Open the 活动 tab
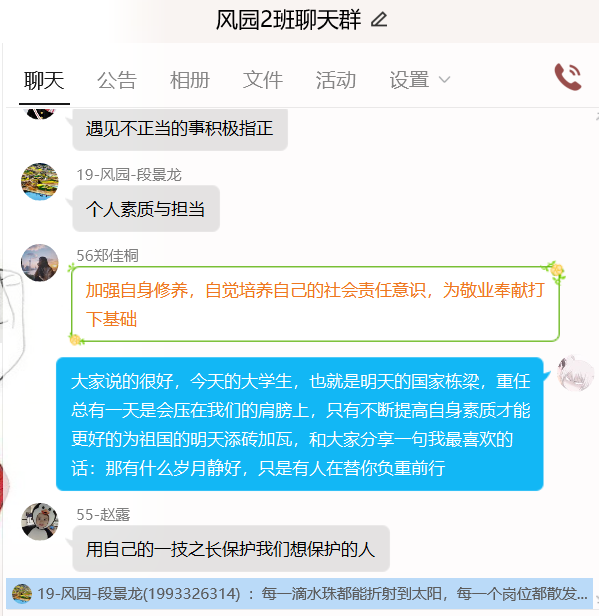This screenshot has height=616, width=599. (336, 80)
